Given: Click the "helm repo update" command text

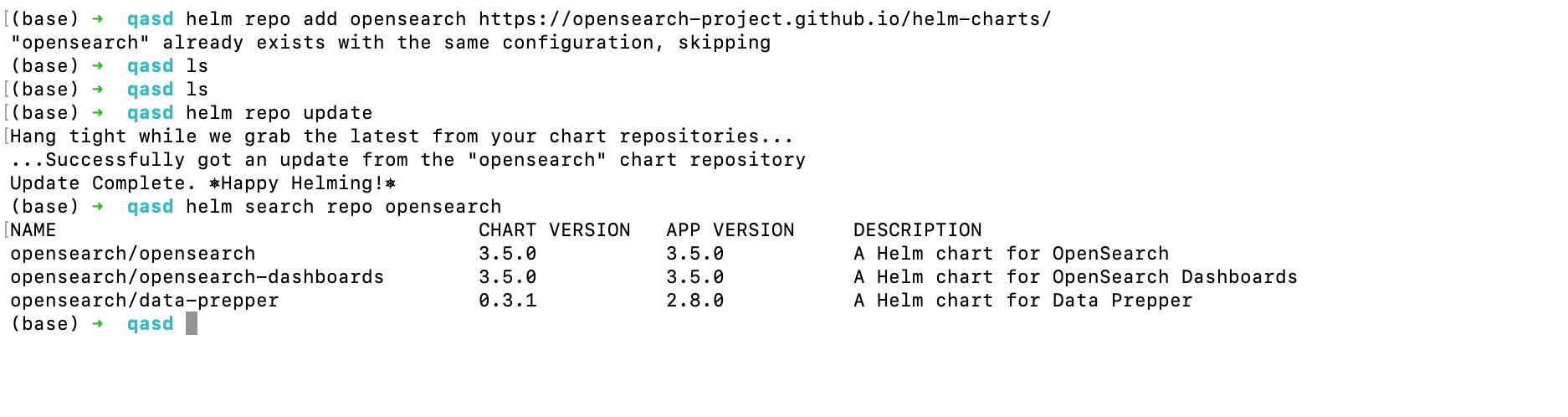Looking at the screenshot, I should [279, 113].
